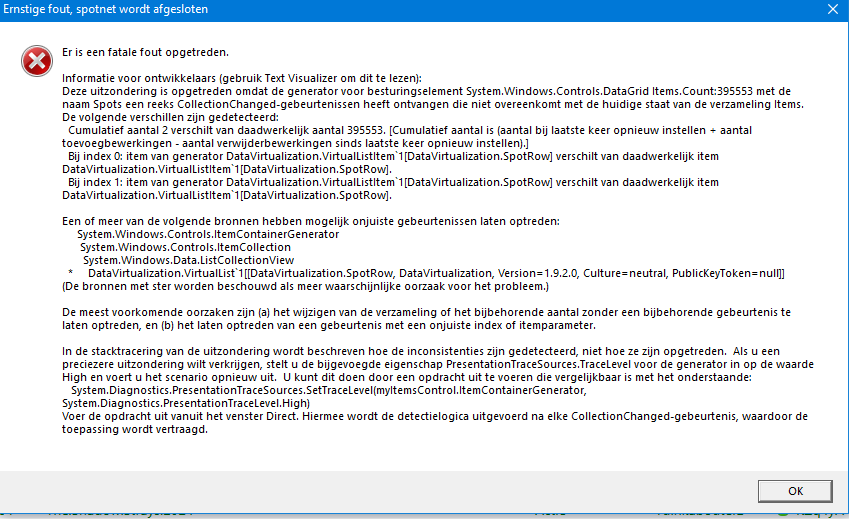849x519 pixels.
Task: Click the text 'Er is een fatale fout opgetreden.'
Action: coord(145,52)
